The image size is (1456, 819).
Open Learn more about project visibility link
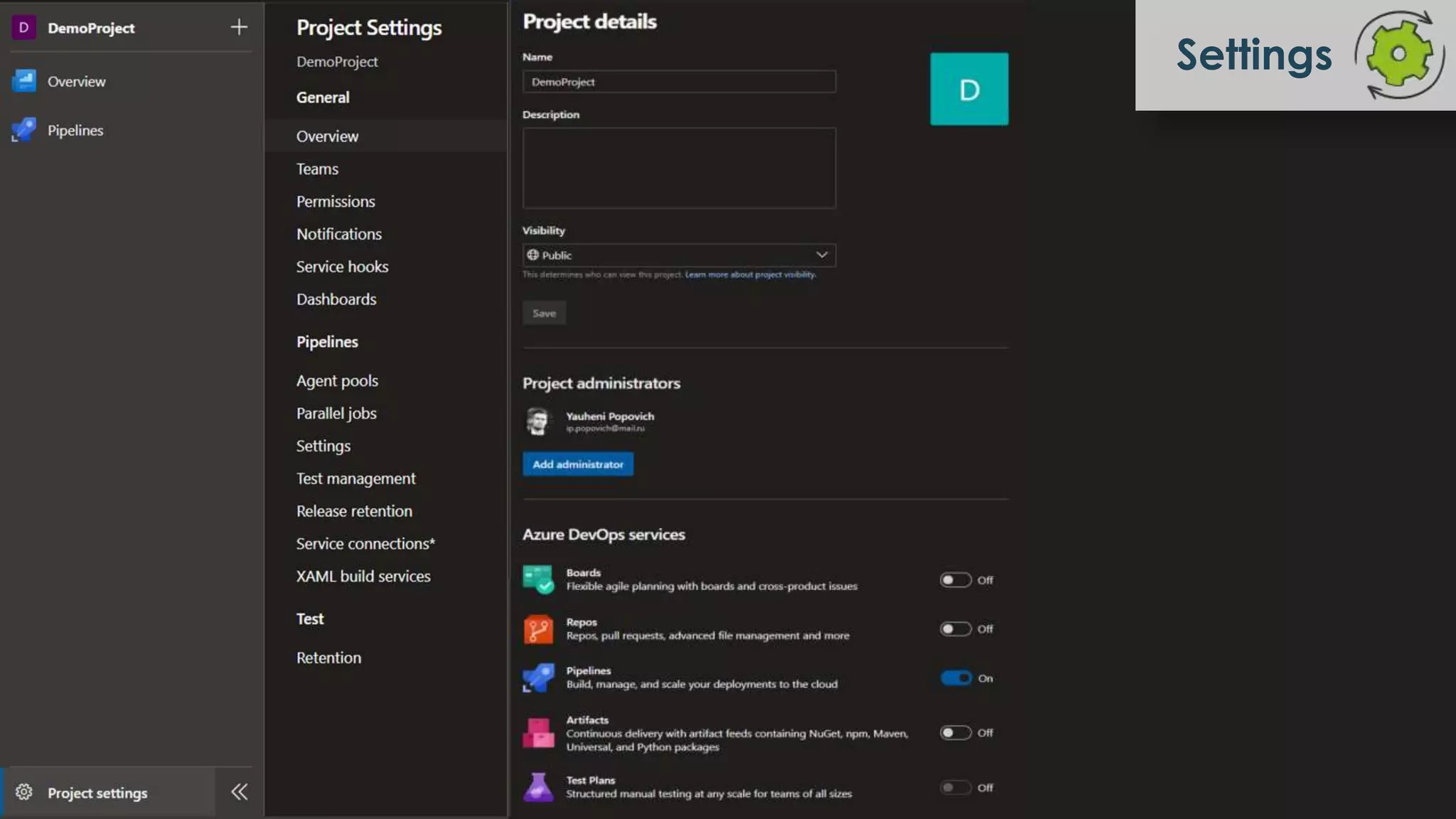click(x=750, y=274)
